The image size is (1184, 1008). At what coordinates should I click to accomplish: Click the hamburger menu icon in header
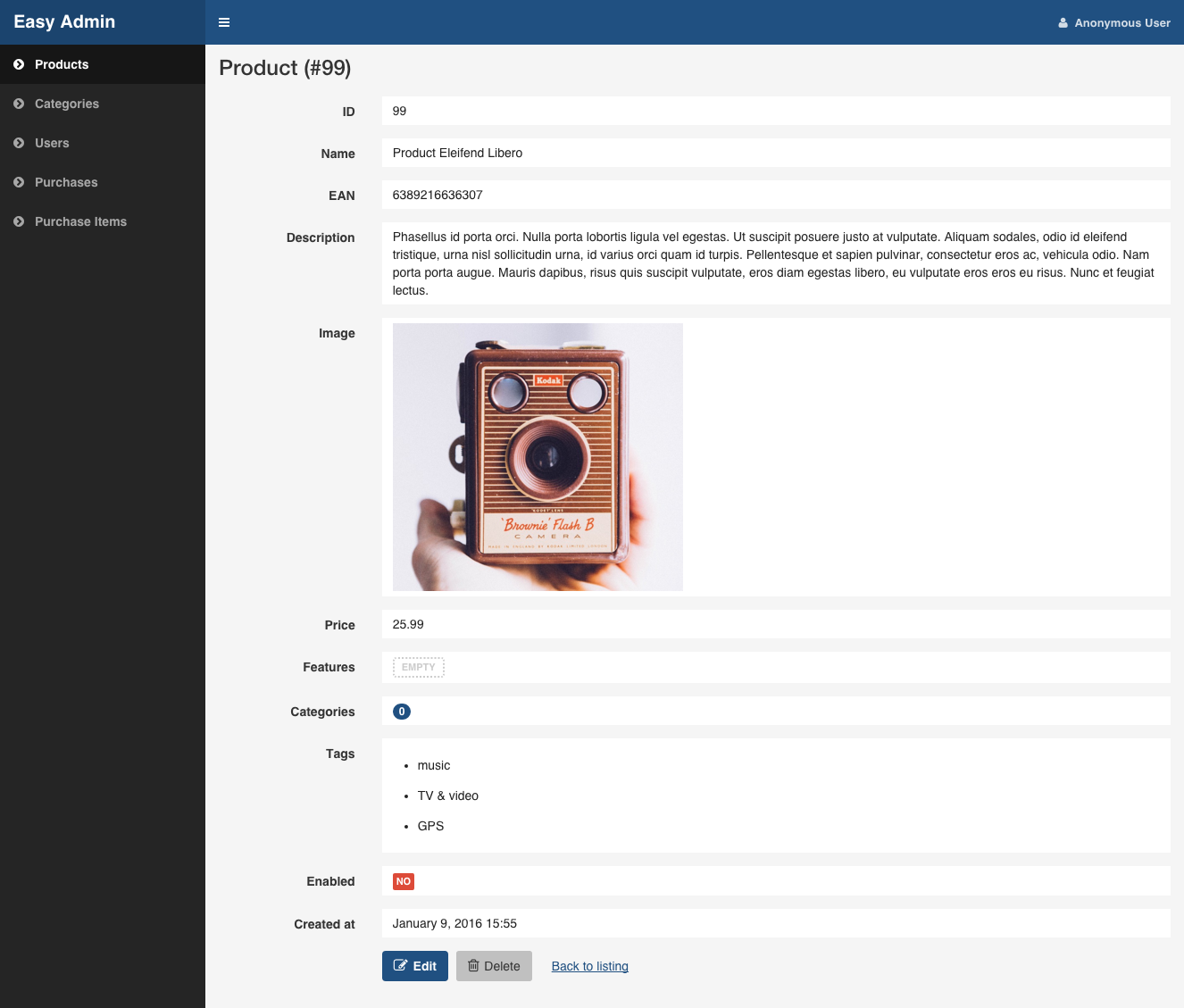[x=224, y=22]
